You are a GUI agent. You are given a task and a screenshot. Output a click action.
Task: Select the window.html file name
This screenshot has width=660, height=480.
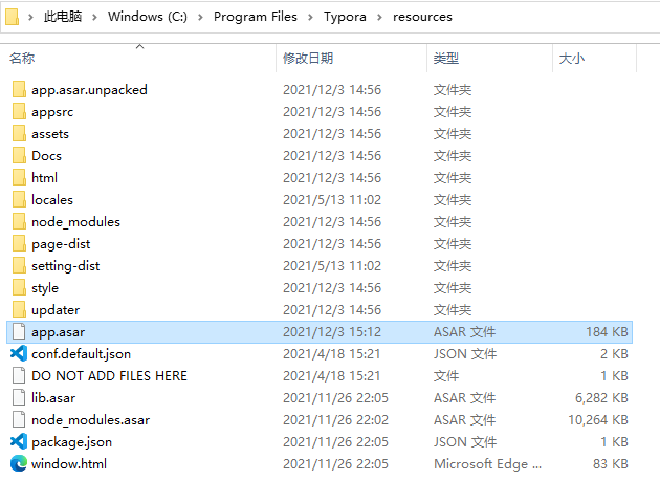click(69, 464)
